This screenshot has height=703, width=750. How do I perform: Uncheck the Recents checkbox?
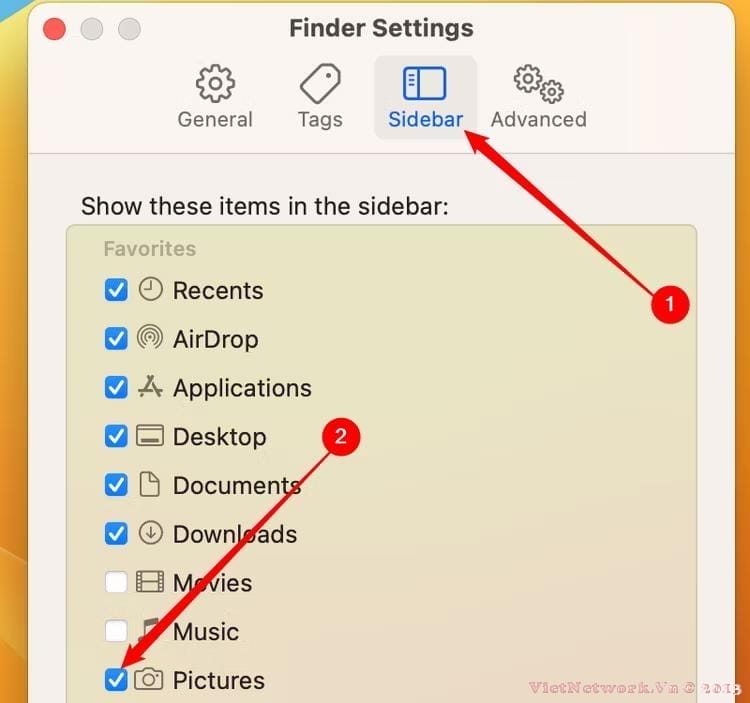tap(116, 290)
